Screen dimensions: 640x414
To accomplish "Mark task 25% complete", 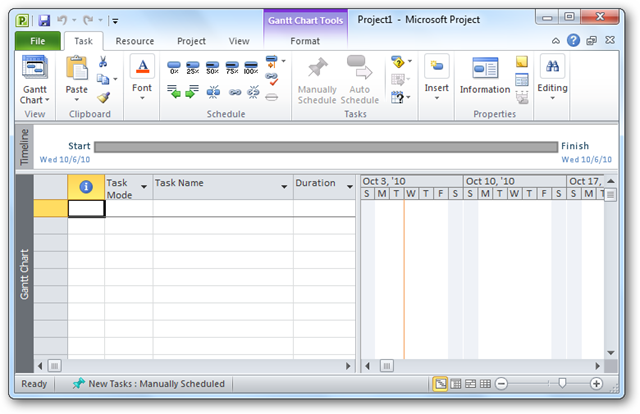I will pos(193,67).
